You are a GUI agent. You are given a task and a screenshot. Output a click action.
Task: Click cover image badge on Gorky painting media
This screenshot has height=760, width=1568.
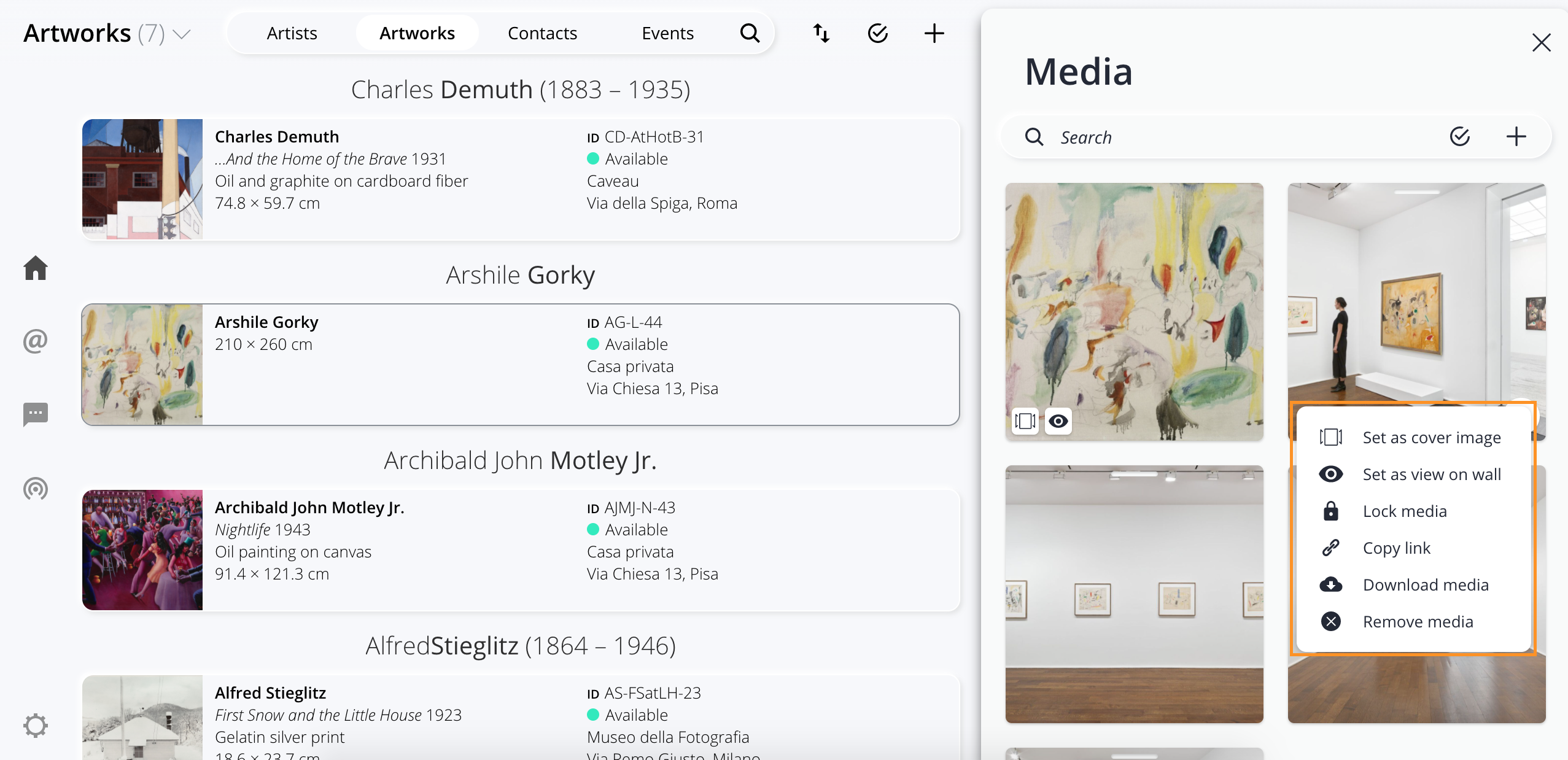pos(1025,421)
